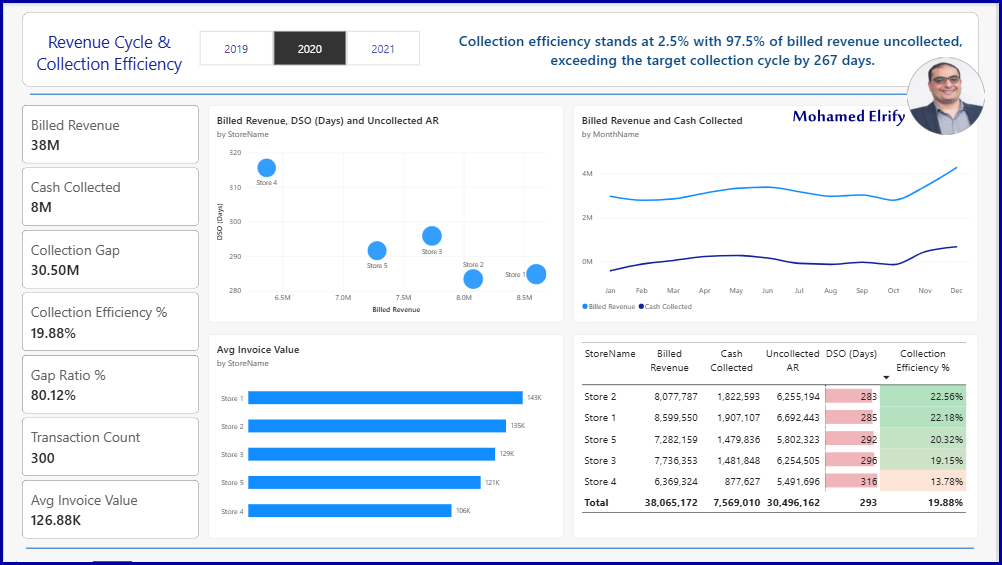Click the Billed Revenue KPI card

111,135
